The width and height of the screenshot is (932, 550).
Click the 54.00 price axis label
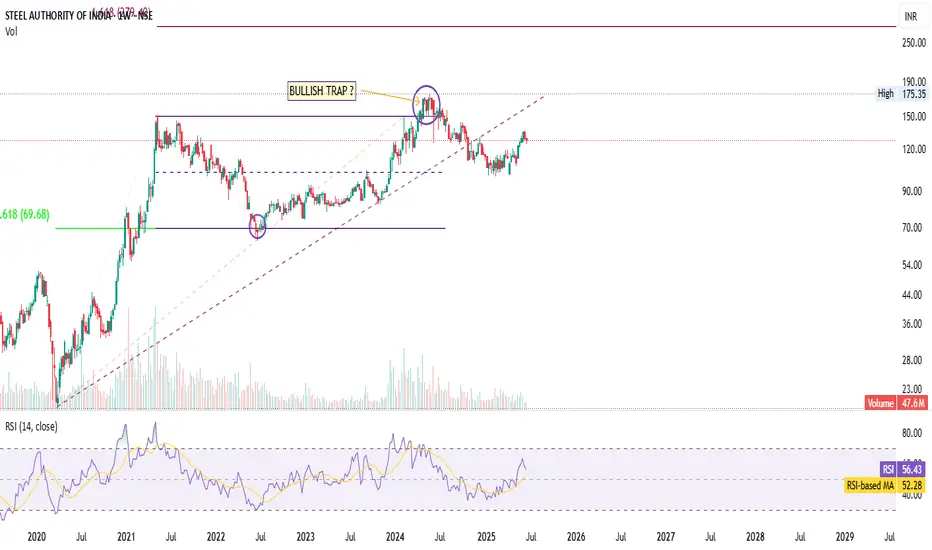tap(912, 265)
